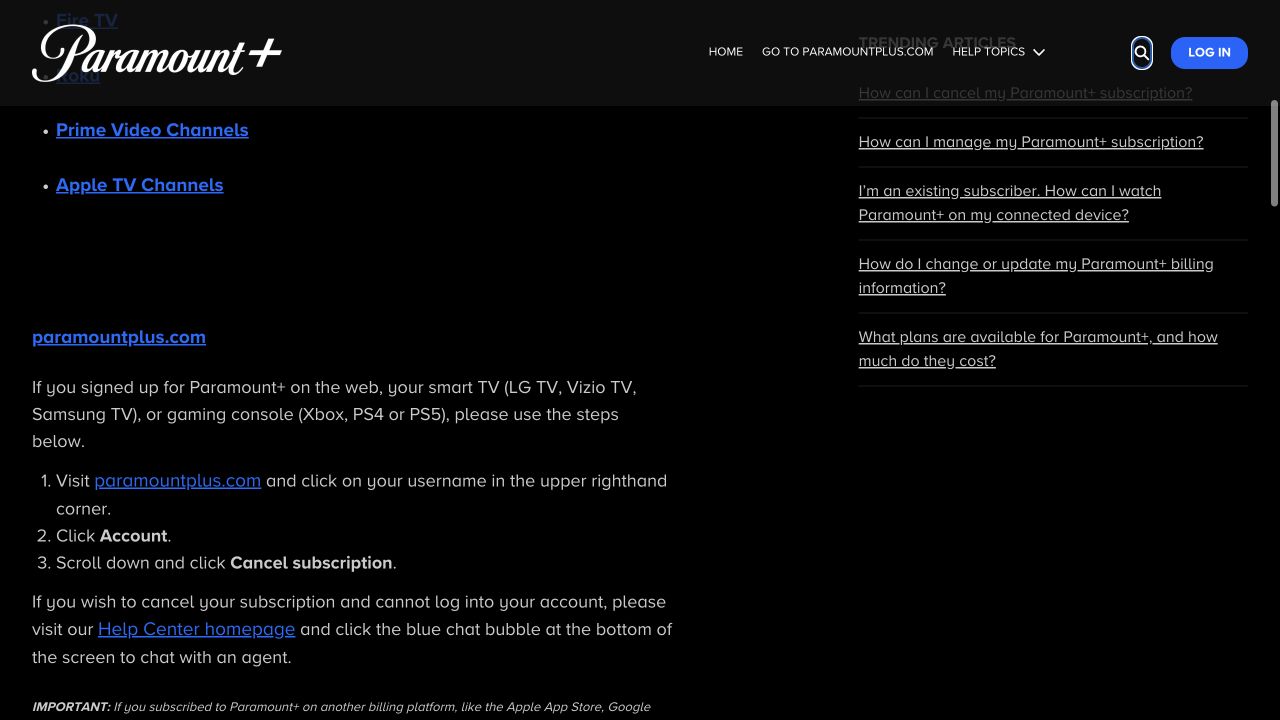Open HELP TOPICS menu
This screenshot has height=720, width=1280.
coord(988,52)
